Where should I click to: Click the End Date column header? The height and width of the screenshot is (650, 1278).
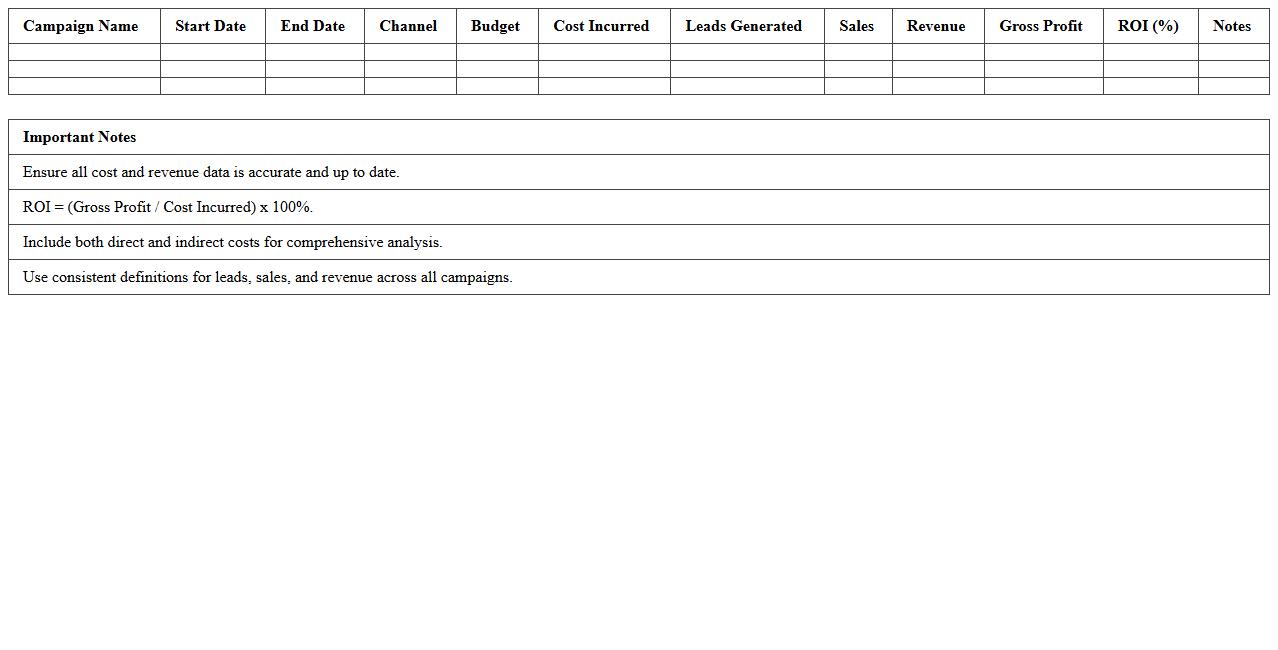(313, 26)
